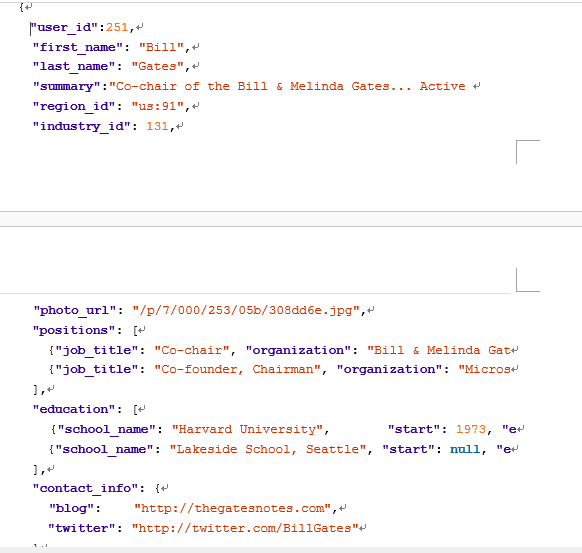Click the "first_name" key
Viewport: 582px width, 553px height.
coord(78,48)
